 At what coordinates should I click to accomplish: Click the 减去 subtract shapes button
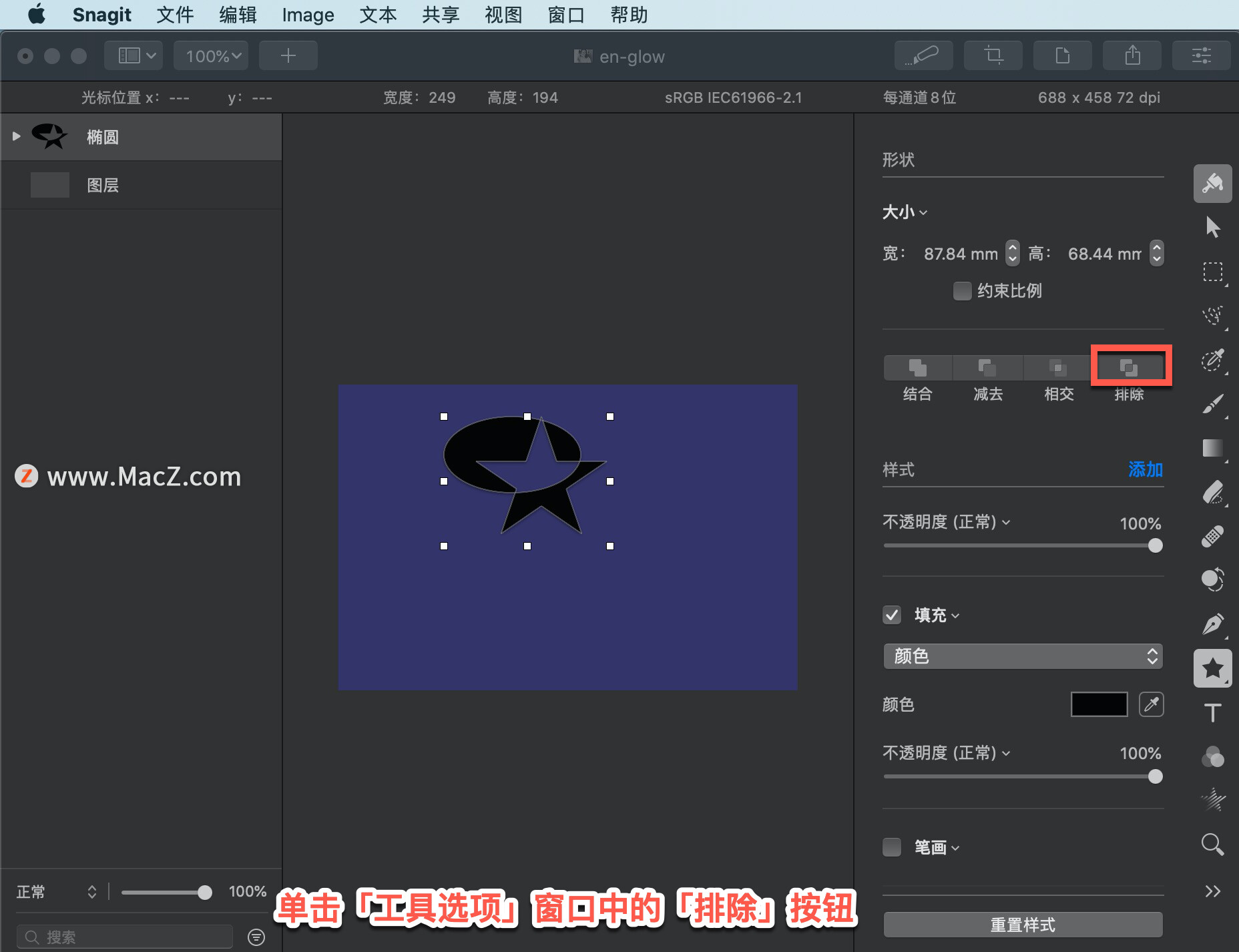(x=987, y=367)
